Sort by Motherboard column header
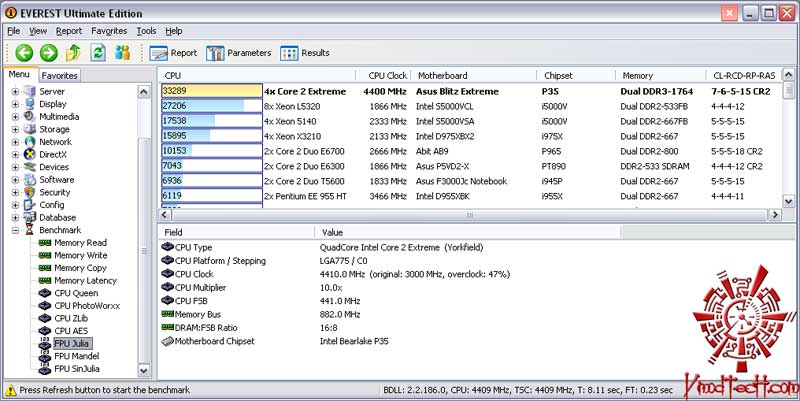The height and width of the screenshot is (401, 800). 473,76
